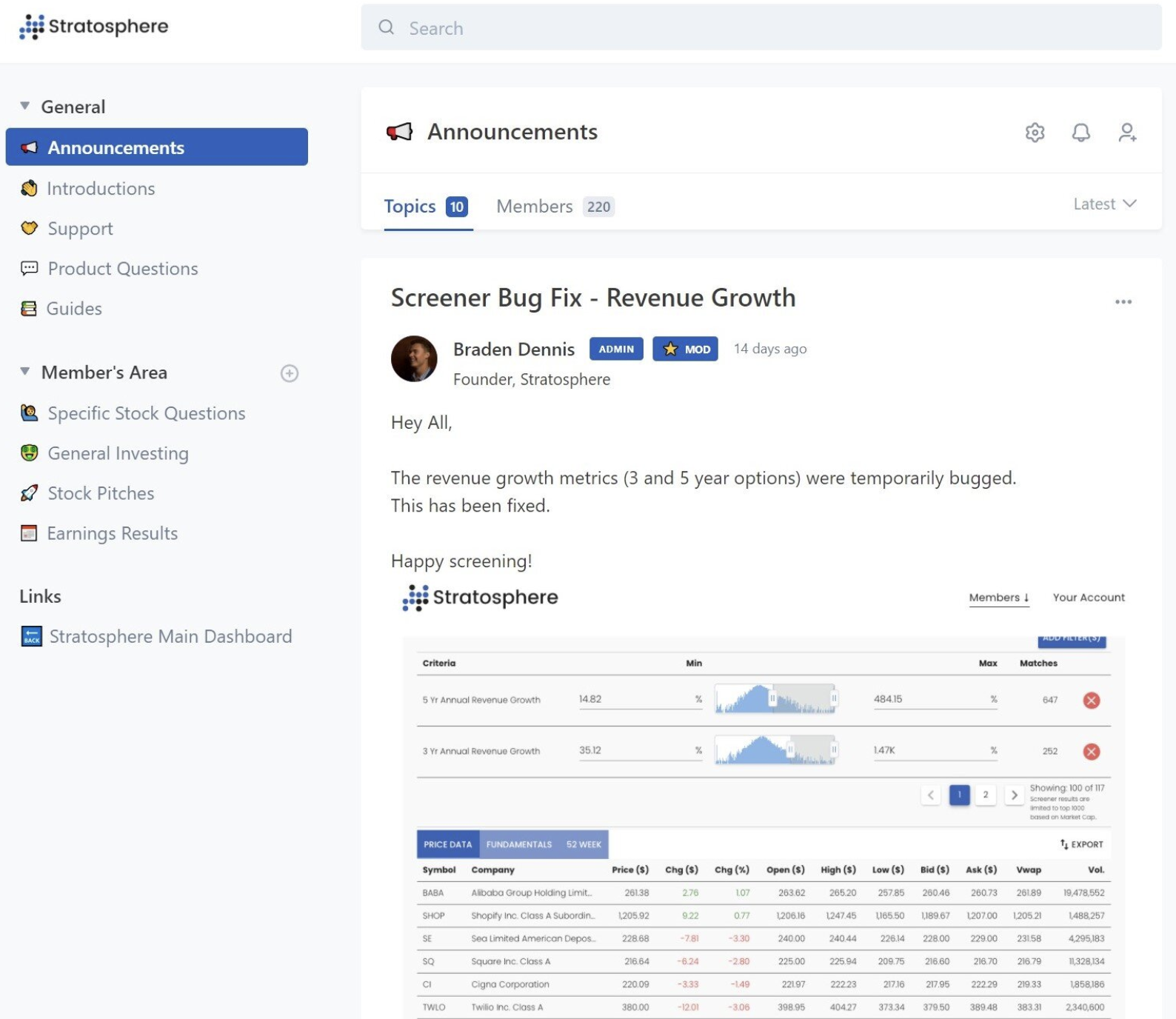The width and height of the screenshot is (1176, 1019).
Task: Click the 5 Yr Annual Revenue Growth slider
Action: coord(776,699)
